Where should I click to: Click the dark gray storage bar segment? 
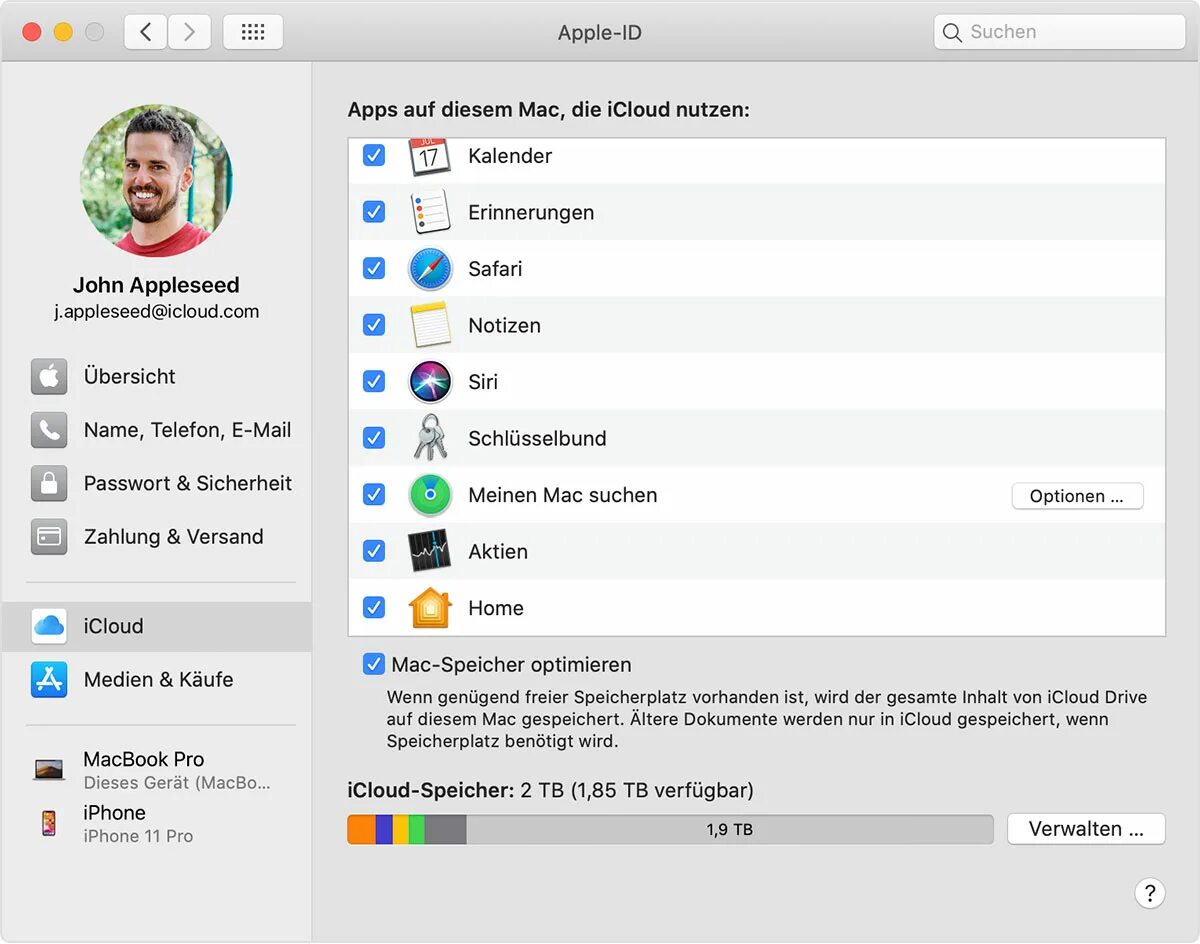tap(446, 829)
